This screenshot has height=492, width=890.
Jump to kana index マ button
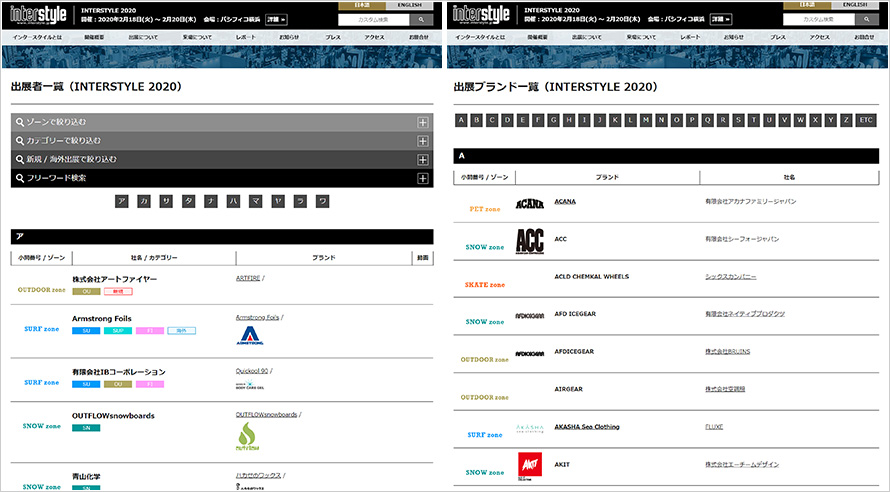coord(256,201)
